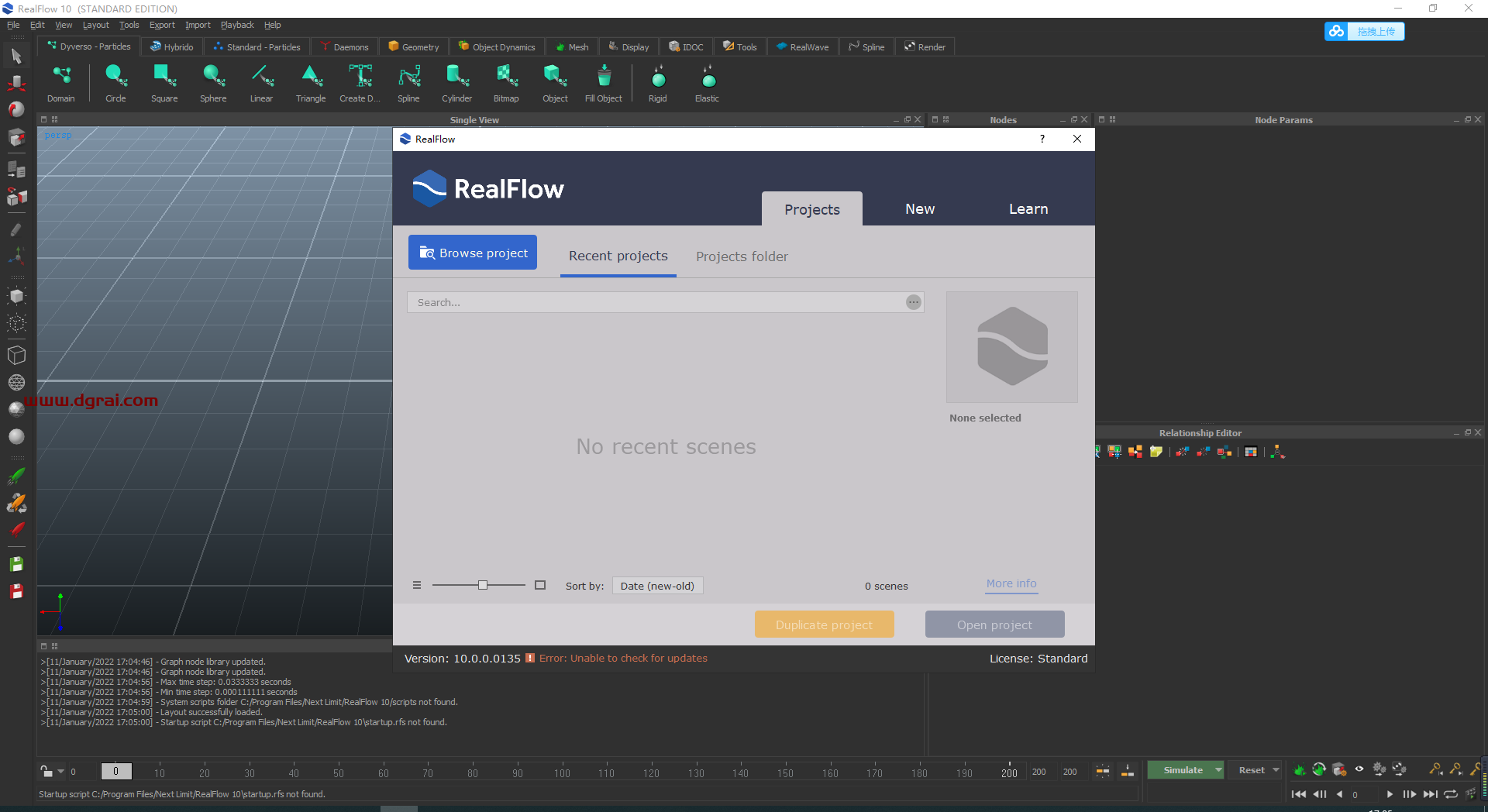Select the Create D... tool
This screenshot has width=1488, height=812.
(360, 83)
